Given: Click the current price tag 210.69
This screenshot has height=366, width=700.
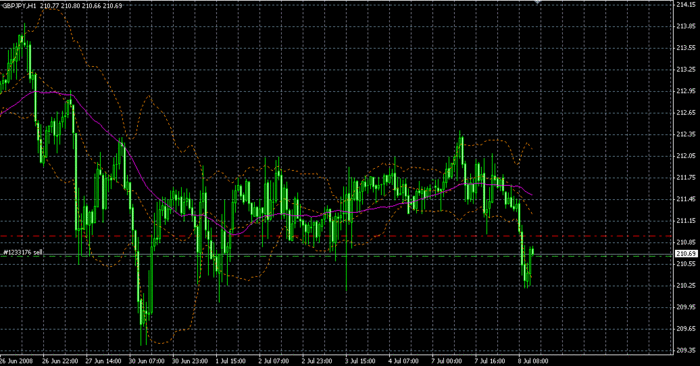Looking at the screenshot, I should [x=686, y=254].
